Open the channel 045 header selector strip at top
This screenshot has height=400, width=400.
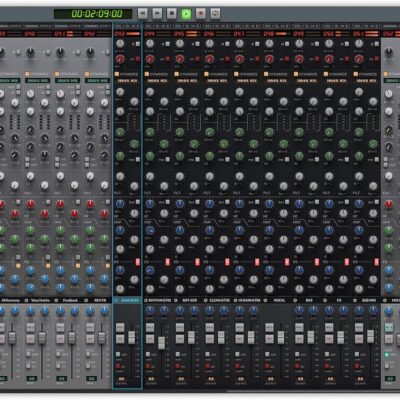[187, 26]
